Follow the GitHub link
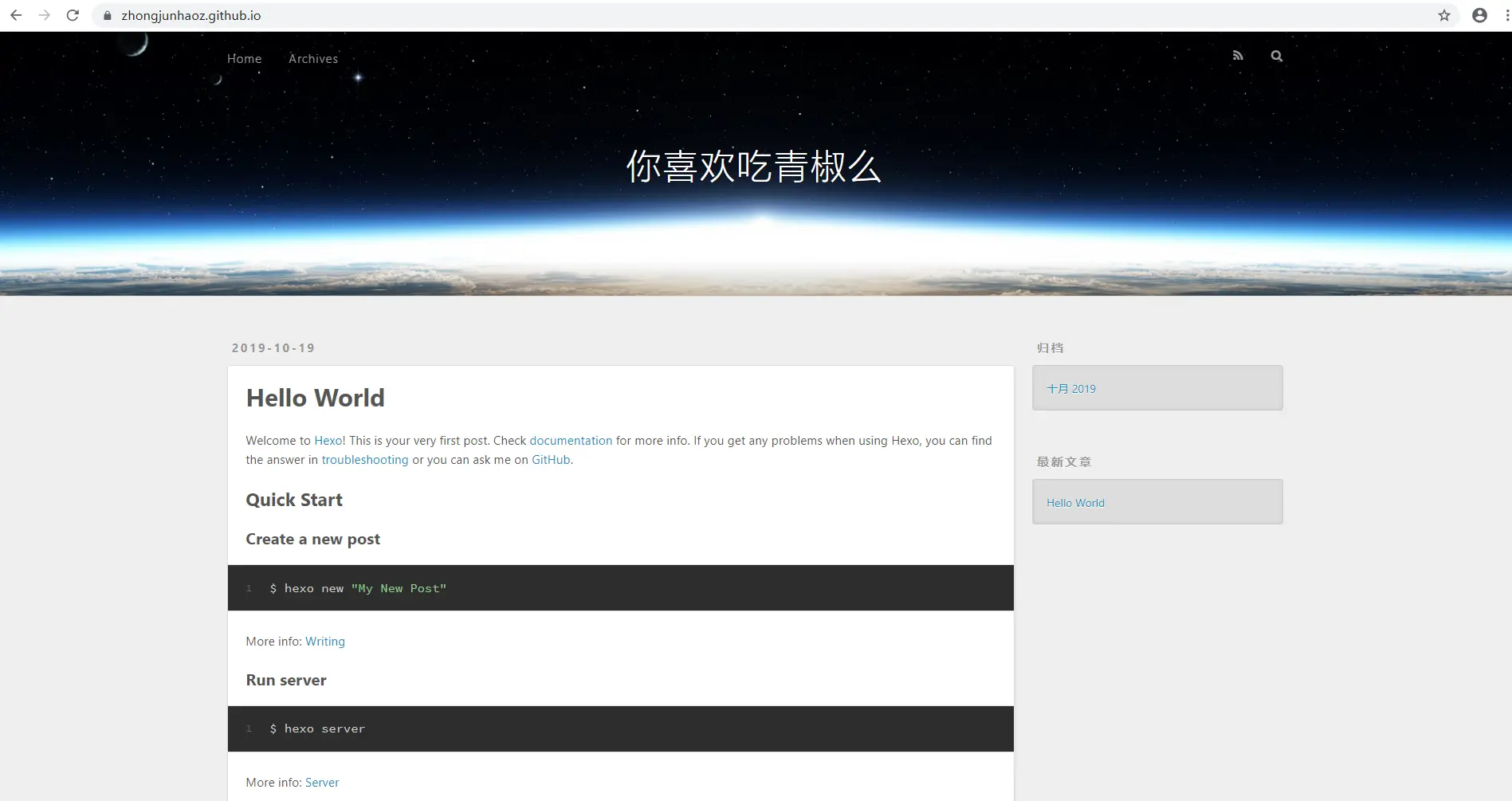 click(551, 459)
